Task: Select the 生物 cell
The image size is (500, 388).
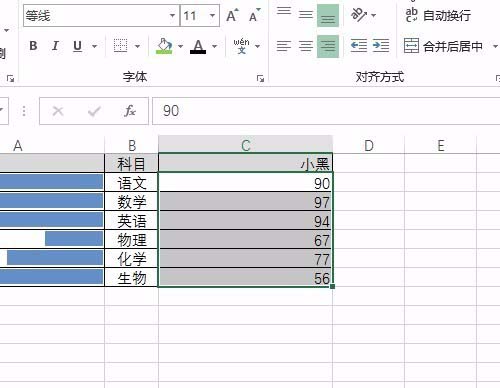Action: pos(132,277)
